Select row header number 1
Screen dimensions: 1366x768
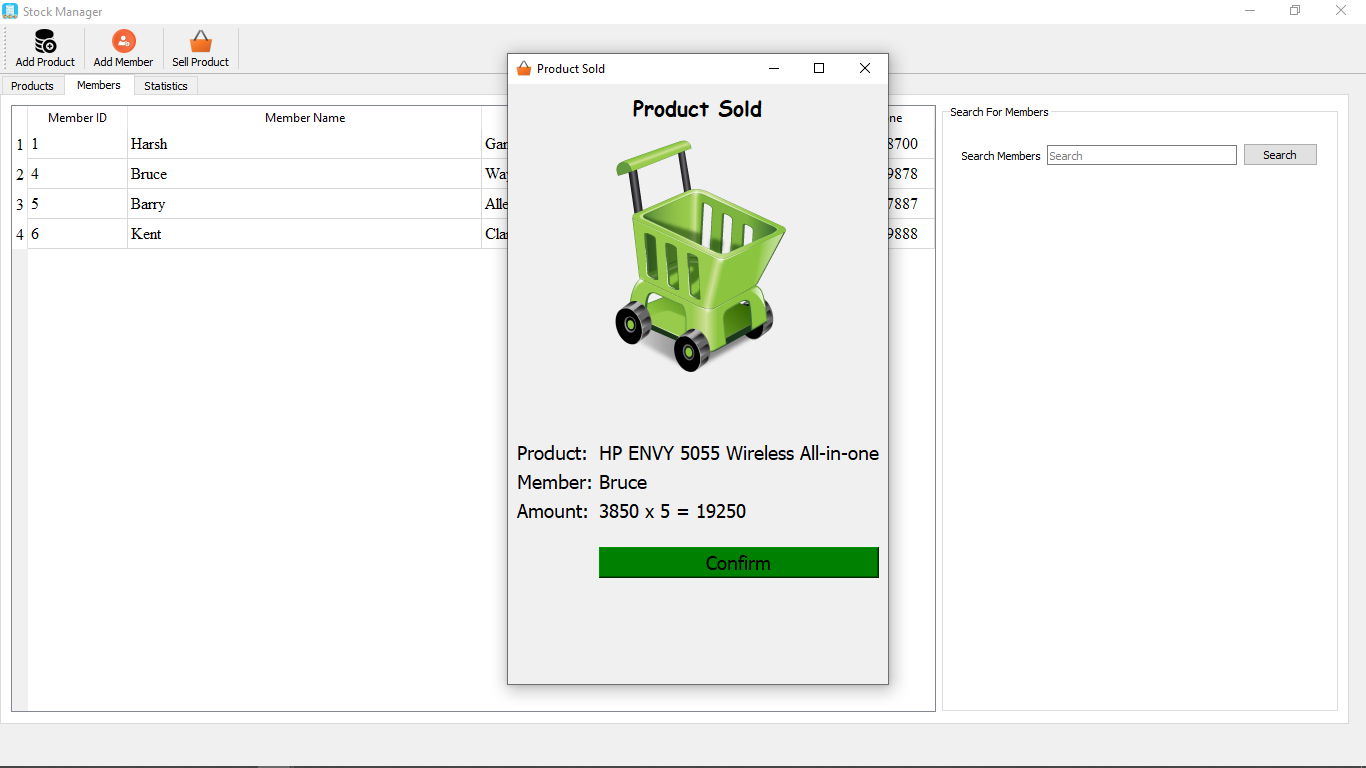pos(20,144)
